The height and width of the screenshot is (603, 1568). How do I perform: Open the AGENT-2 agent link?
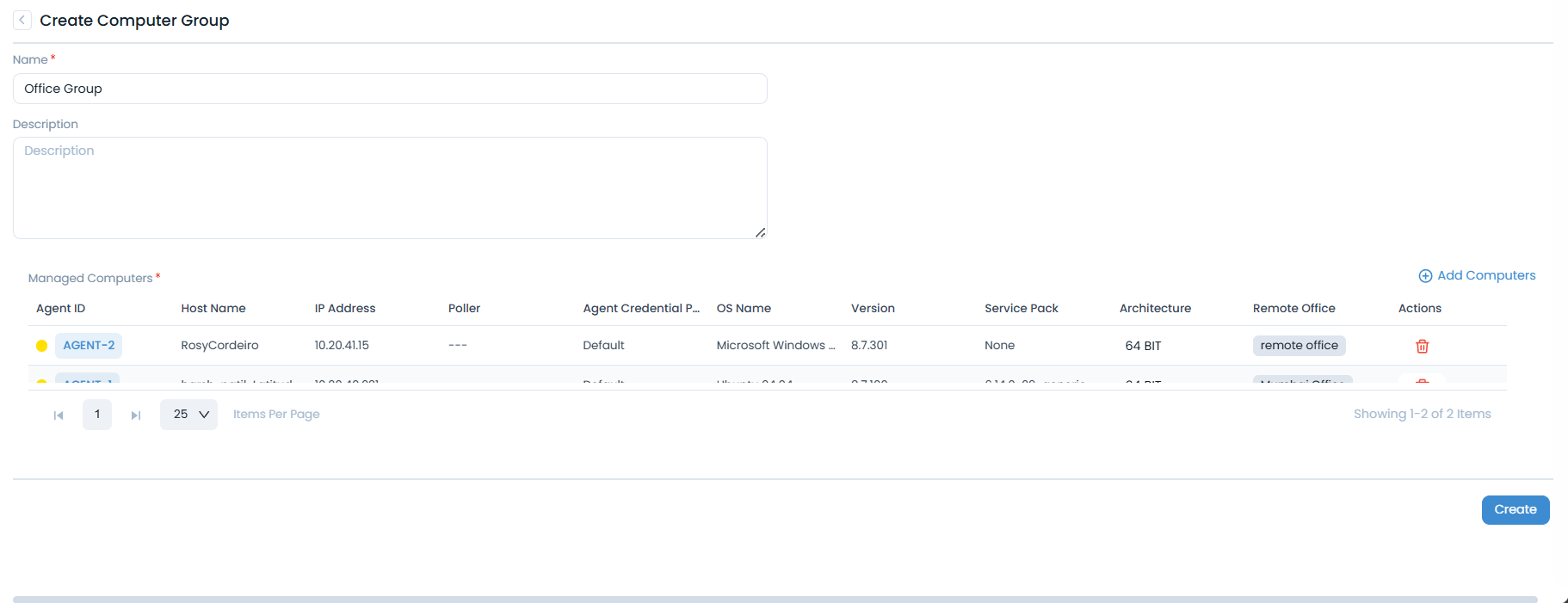tap(89, 345)
